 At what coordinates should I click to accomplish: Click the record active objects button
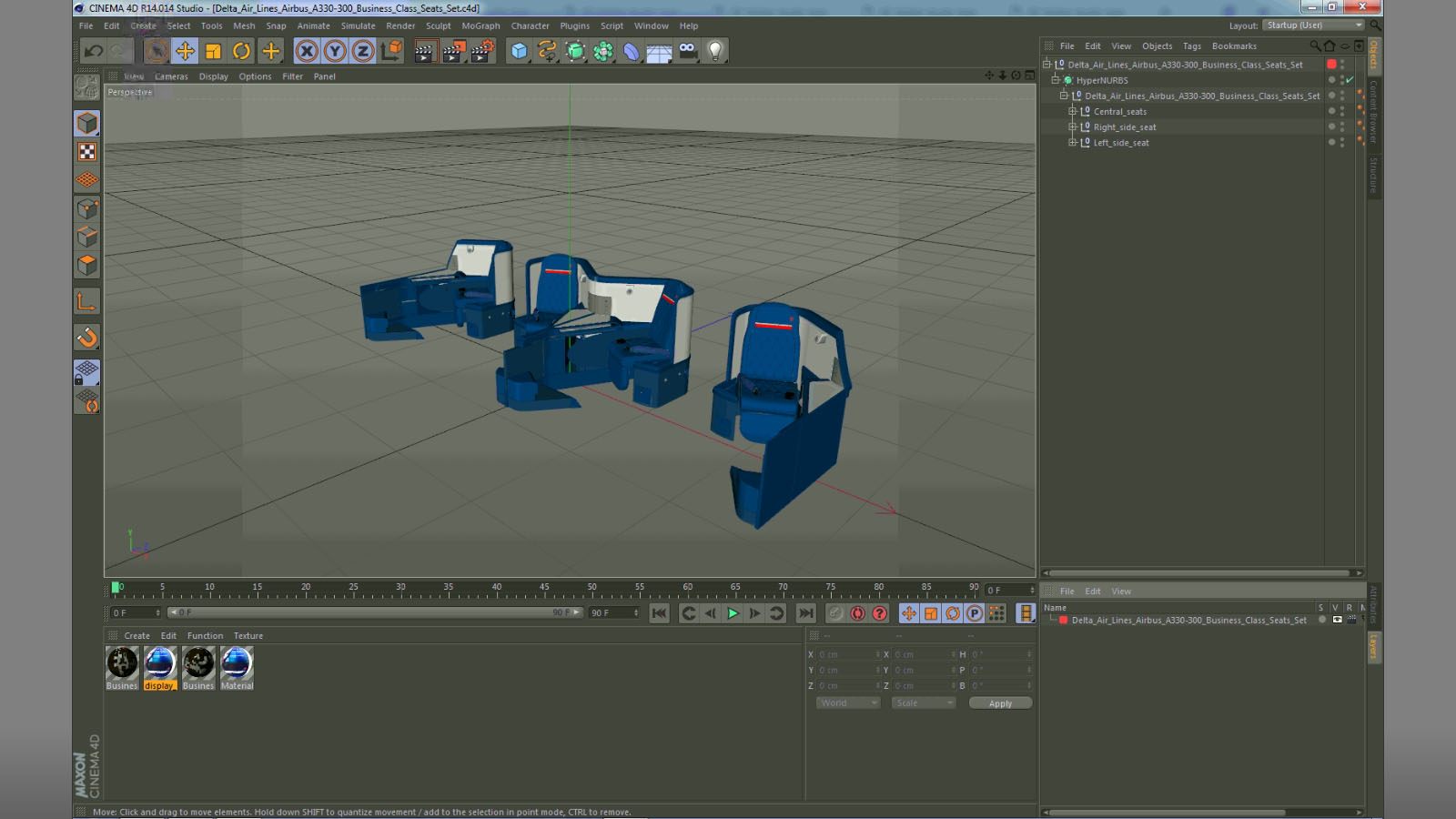(835, 613)
